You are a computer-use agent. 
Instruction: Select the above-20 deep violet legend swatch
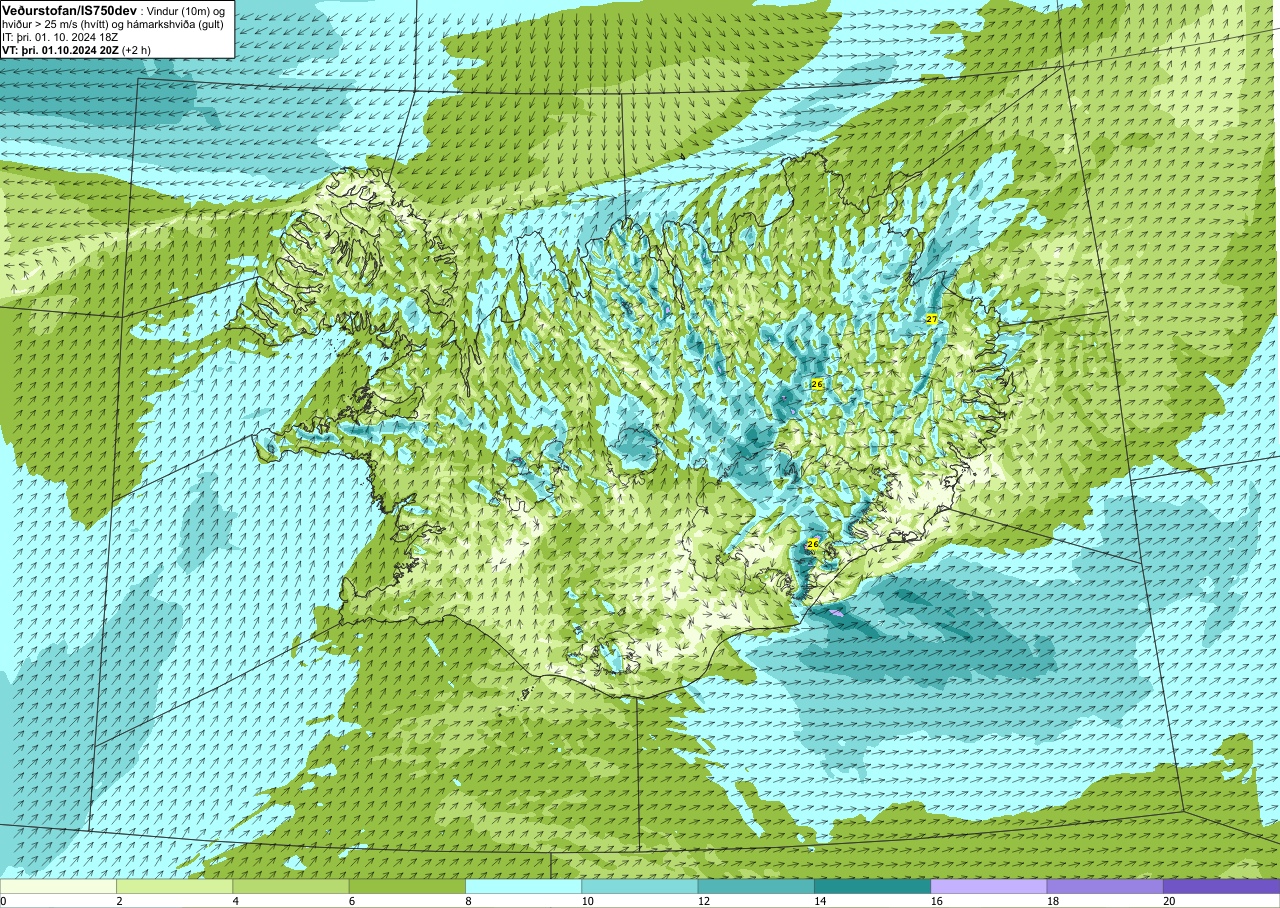click(1221, 886)
